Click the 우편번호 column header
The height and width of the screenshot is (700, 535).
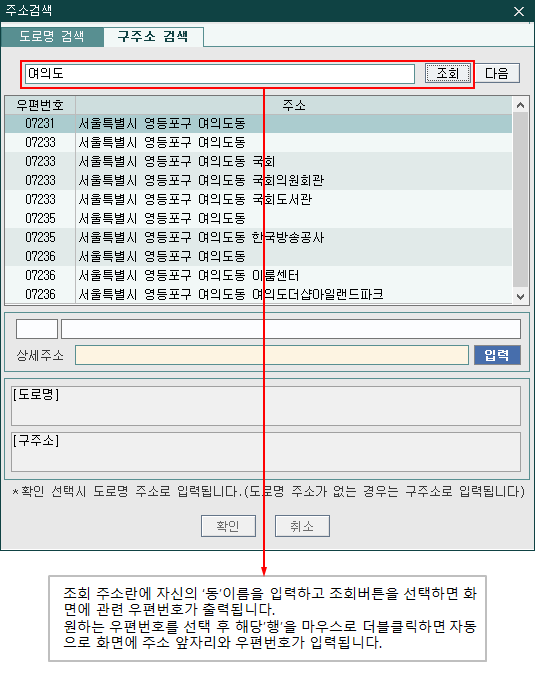coord(40,105)
